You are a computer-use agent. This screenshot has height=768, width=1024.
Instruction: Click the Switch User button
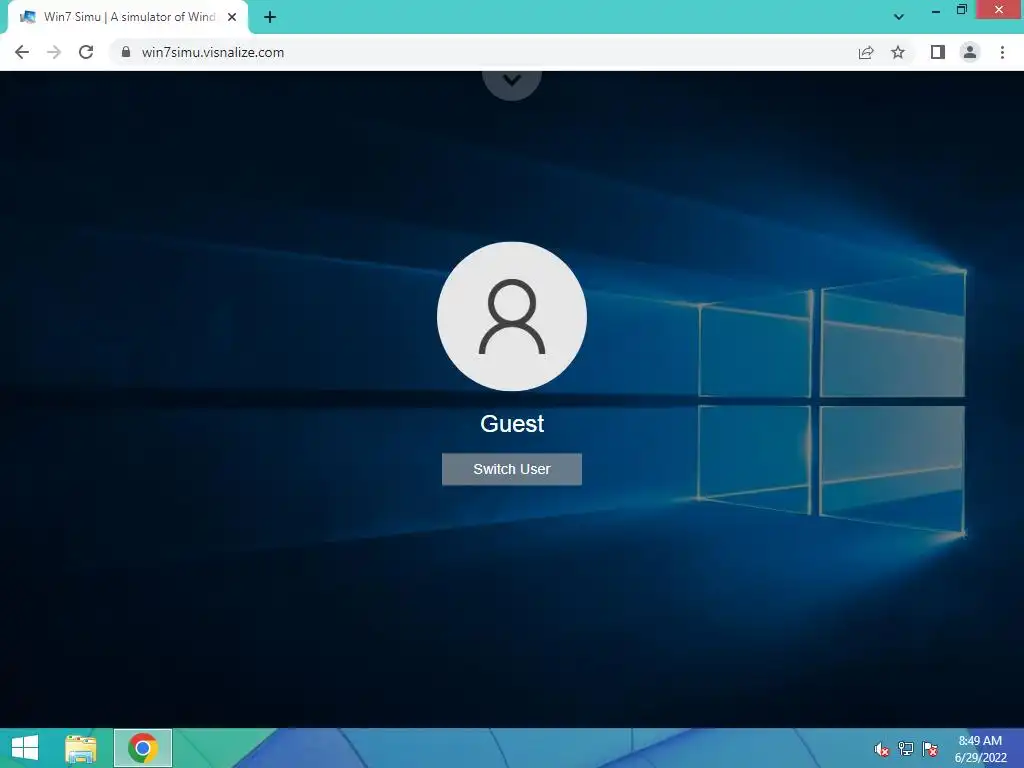tap(511, 469)
